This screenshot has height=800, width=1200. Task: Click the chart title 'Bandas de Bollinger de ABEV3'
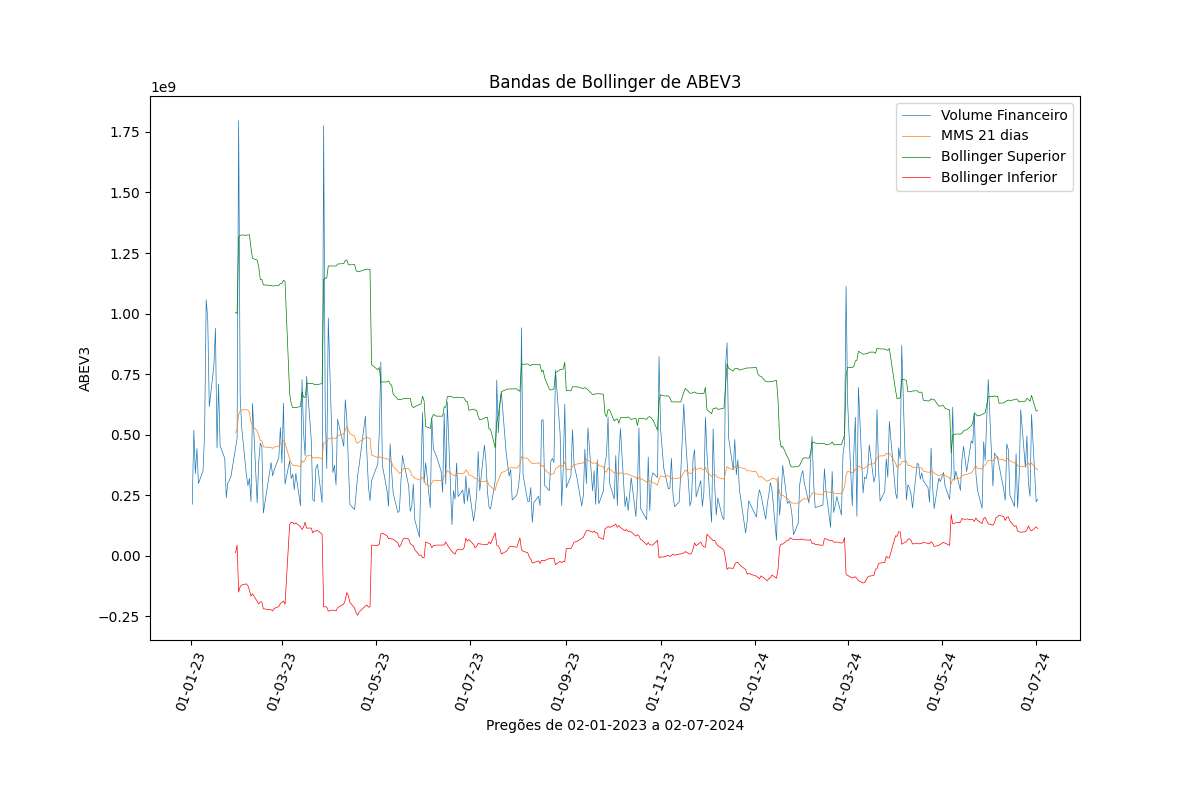[615, 82]
